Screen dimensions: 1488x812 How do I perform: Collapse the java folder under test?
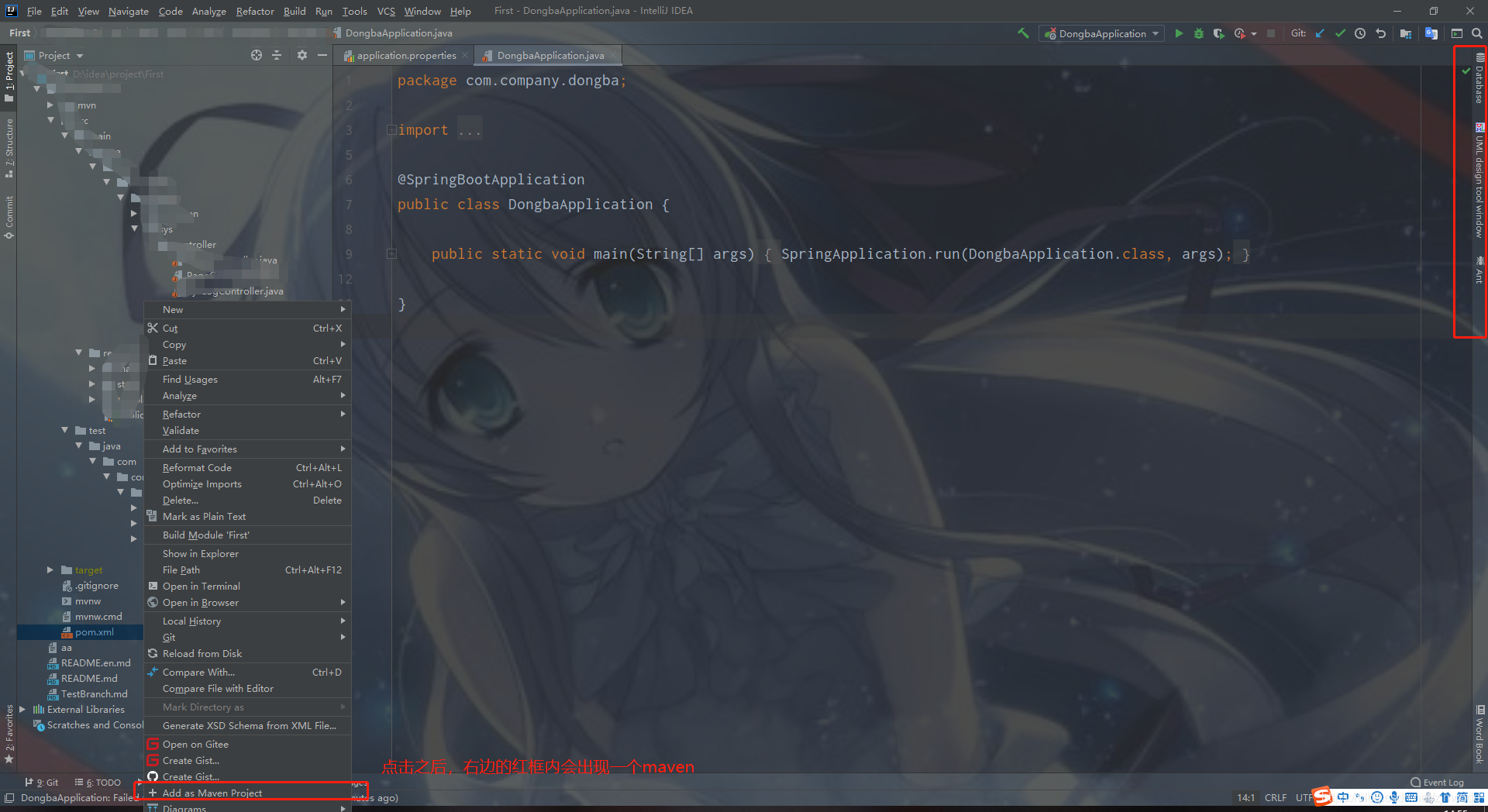click(79, 446)
